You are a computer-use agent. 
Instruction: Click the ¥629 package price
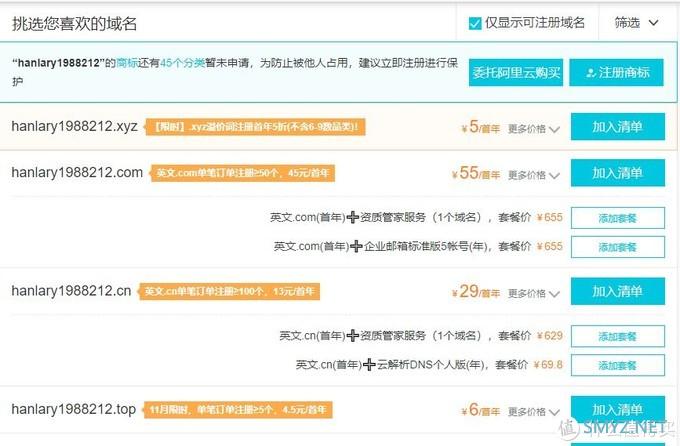[x=549, y=335]
